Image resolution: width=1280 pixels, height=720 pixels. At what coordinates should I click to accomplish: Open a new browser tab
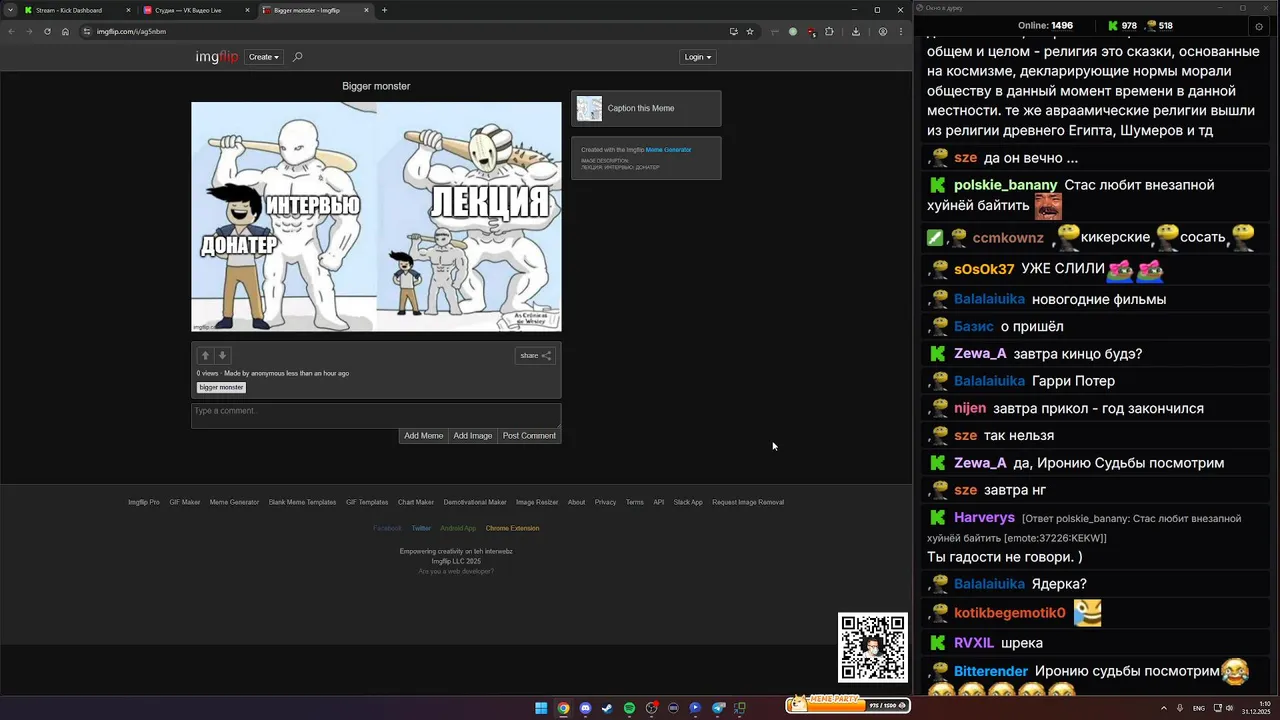pyautogui.click(x=384, y=10)
